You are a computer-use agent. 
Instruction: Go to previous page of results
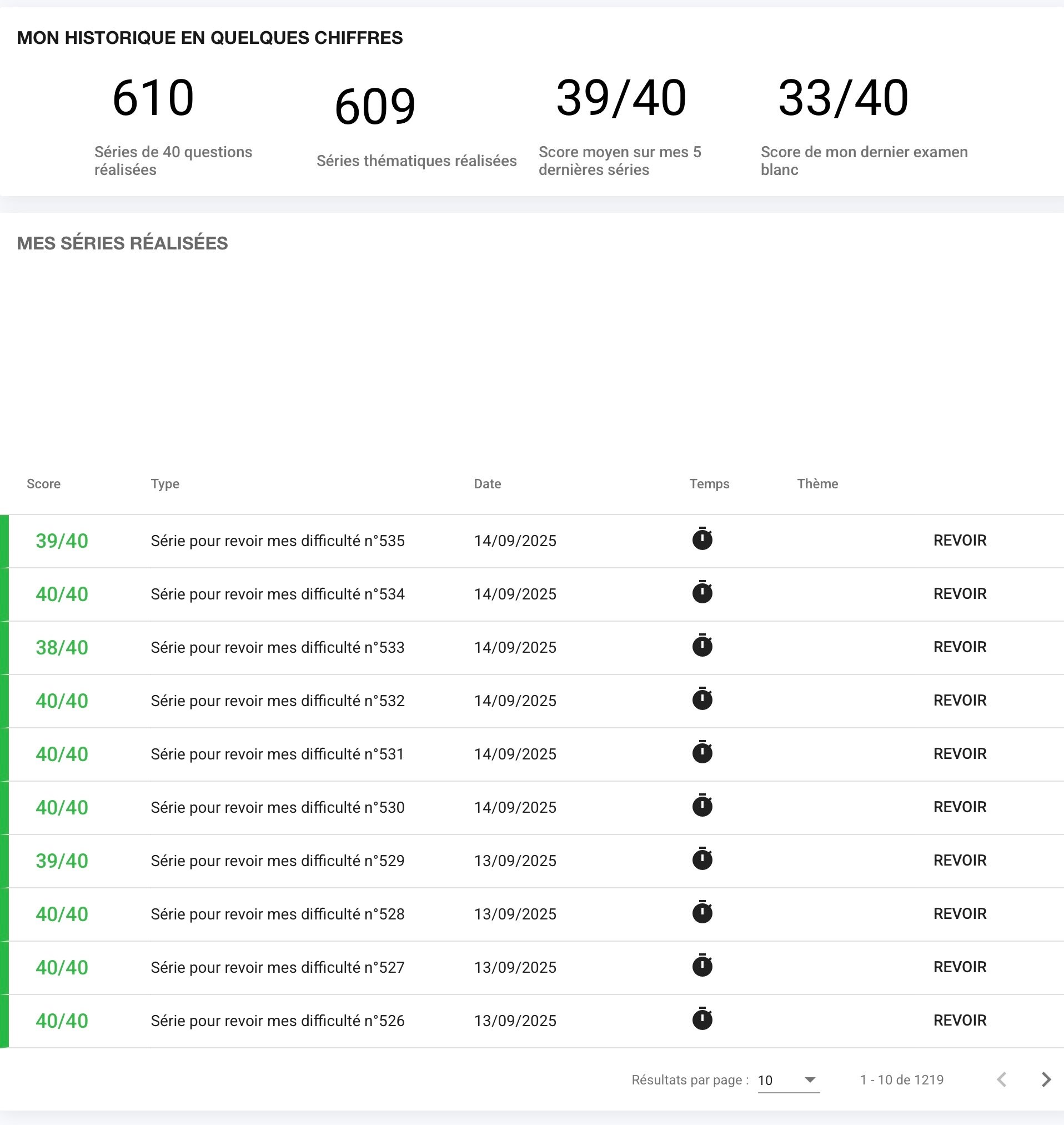tap(1002, 1079)
